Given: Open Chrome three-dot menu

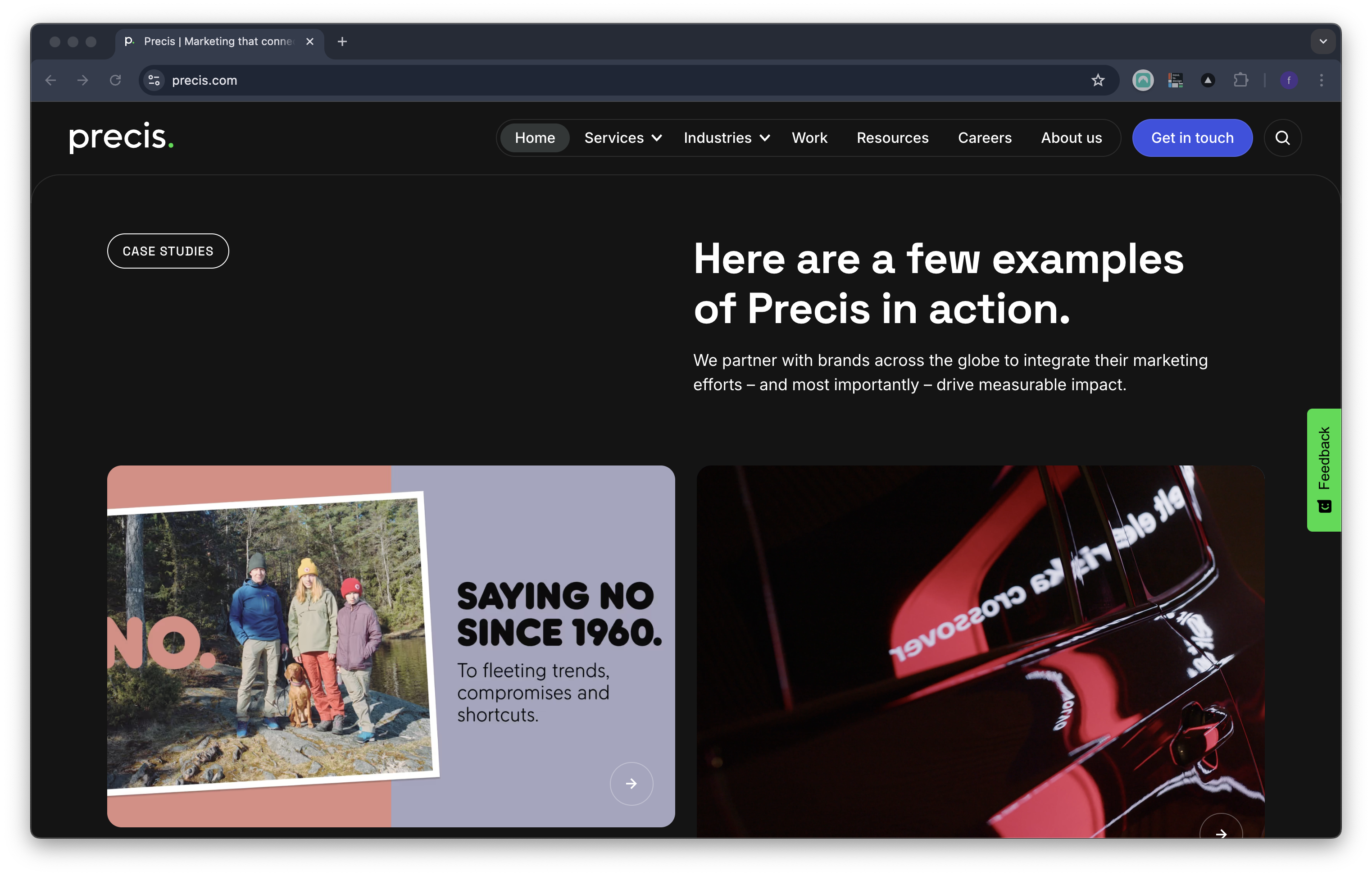Looking at the screenshot, I should pyautogui.click(x=1321, y=80).
